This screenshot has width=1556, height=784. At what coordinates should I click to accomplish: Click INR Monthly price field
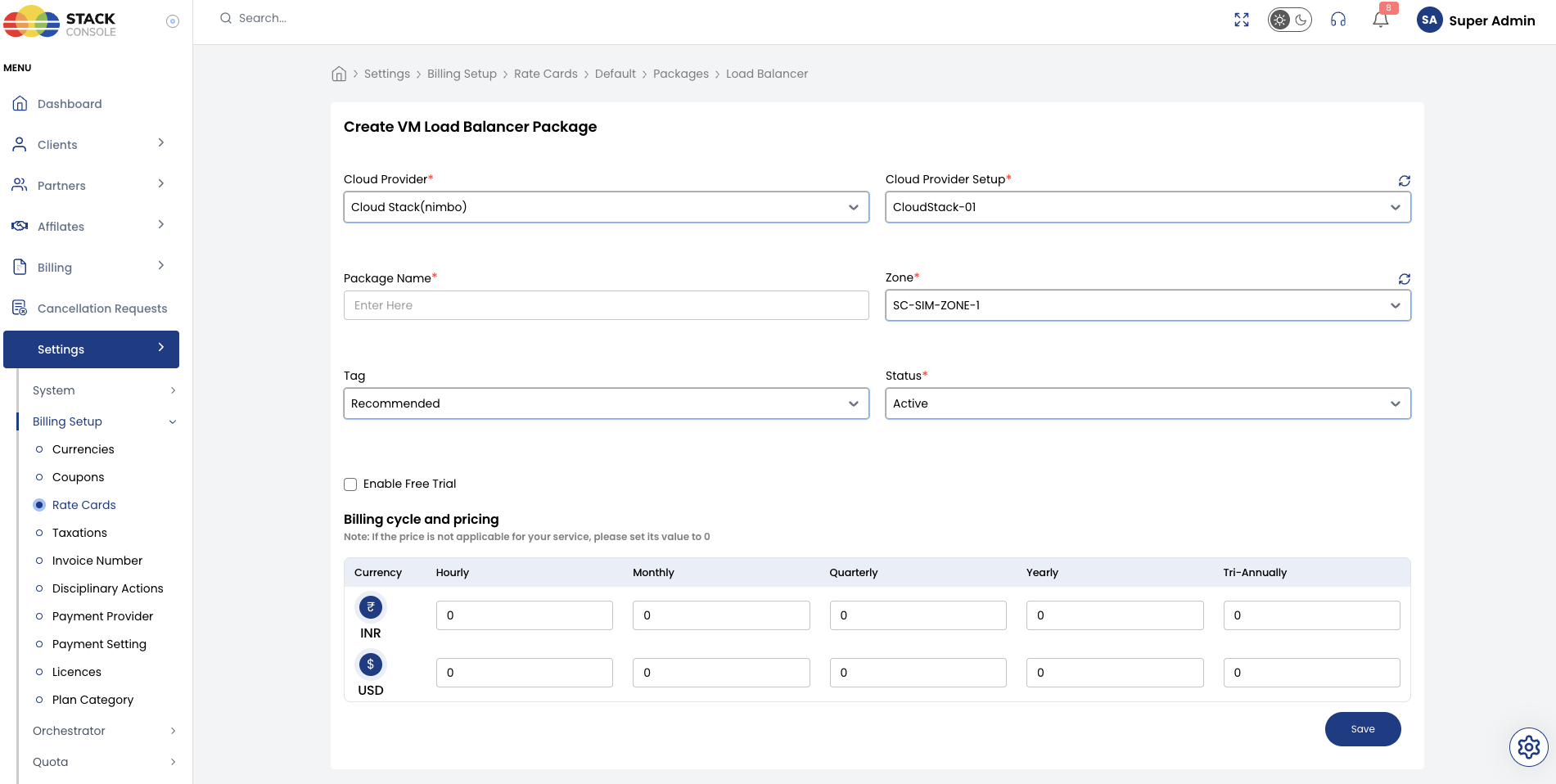(721, 615)
